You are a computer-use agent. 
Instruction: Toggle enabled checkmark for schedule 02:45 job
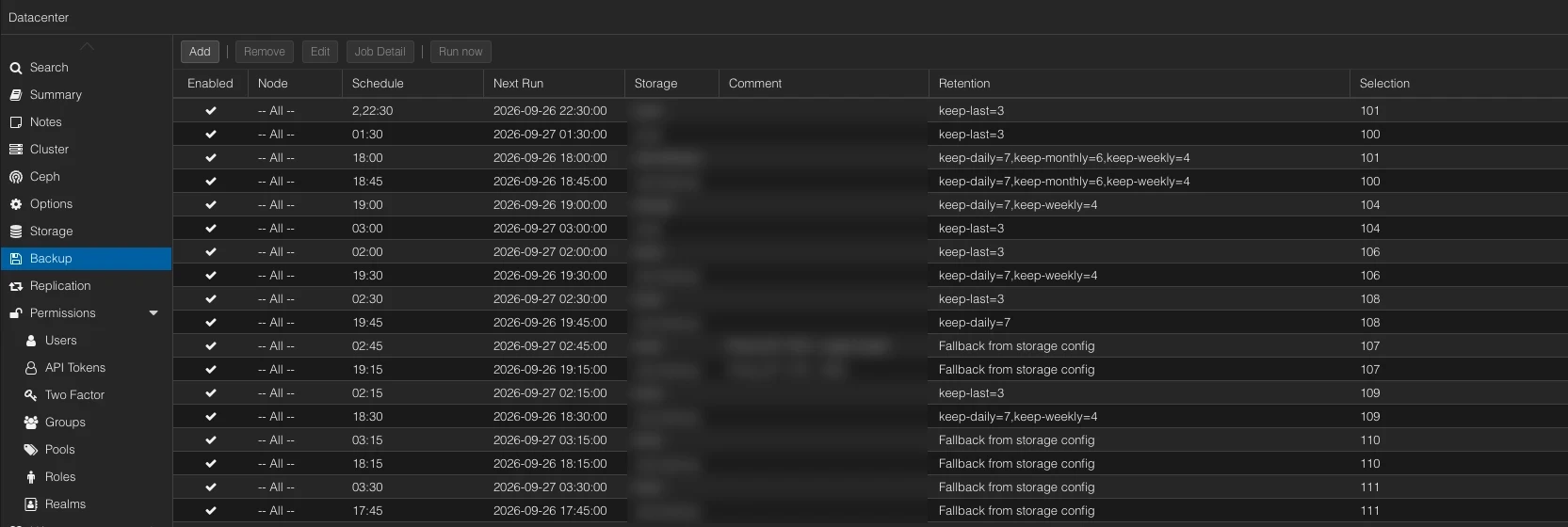click(x=211, y=346)
